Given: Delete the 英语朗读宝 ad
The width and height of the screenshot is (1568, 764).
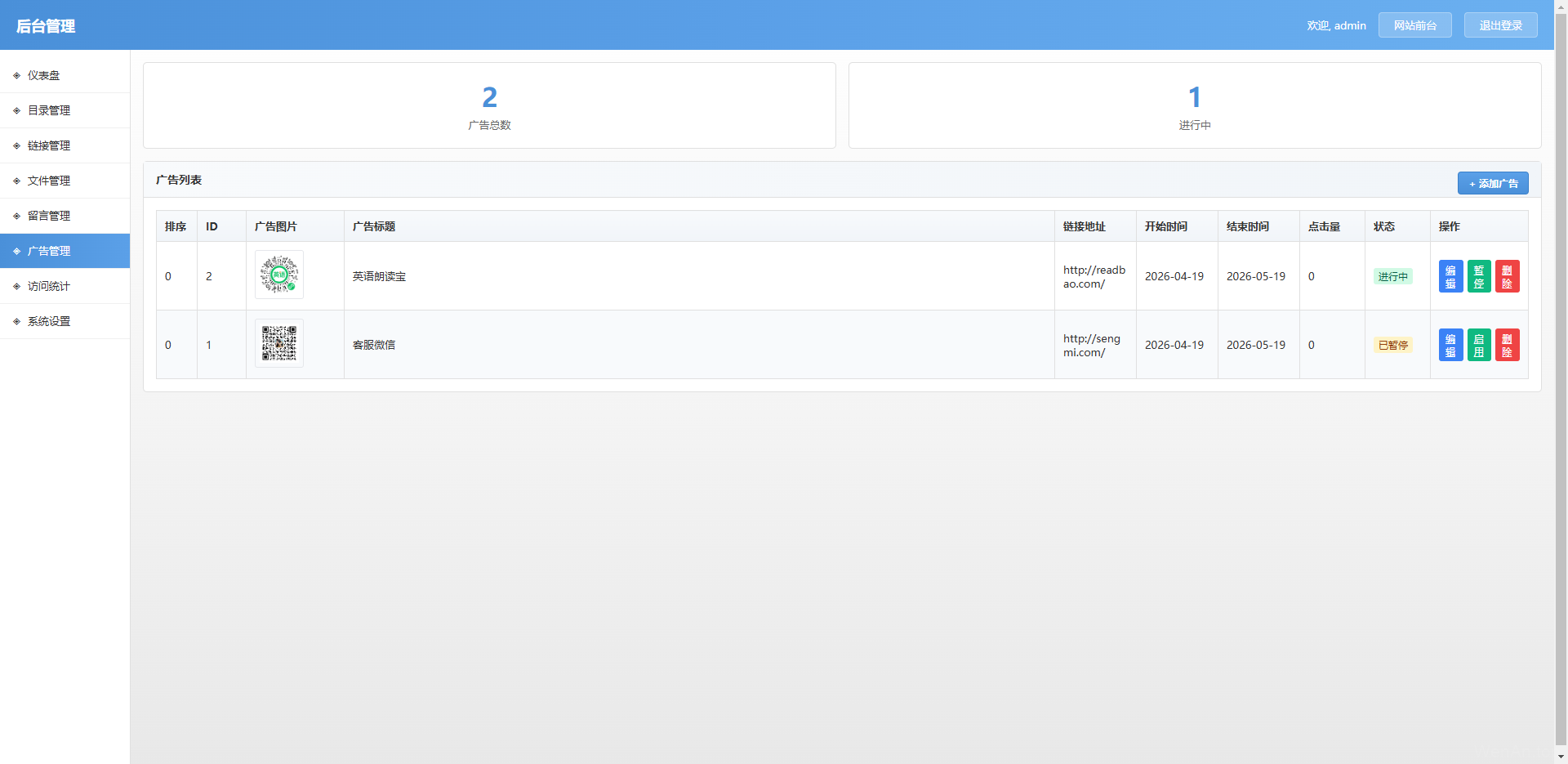Looking at the screenshot, I should tap(1507, 276).
